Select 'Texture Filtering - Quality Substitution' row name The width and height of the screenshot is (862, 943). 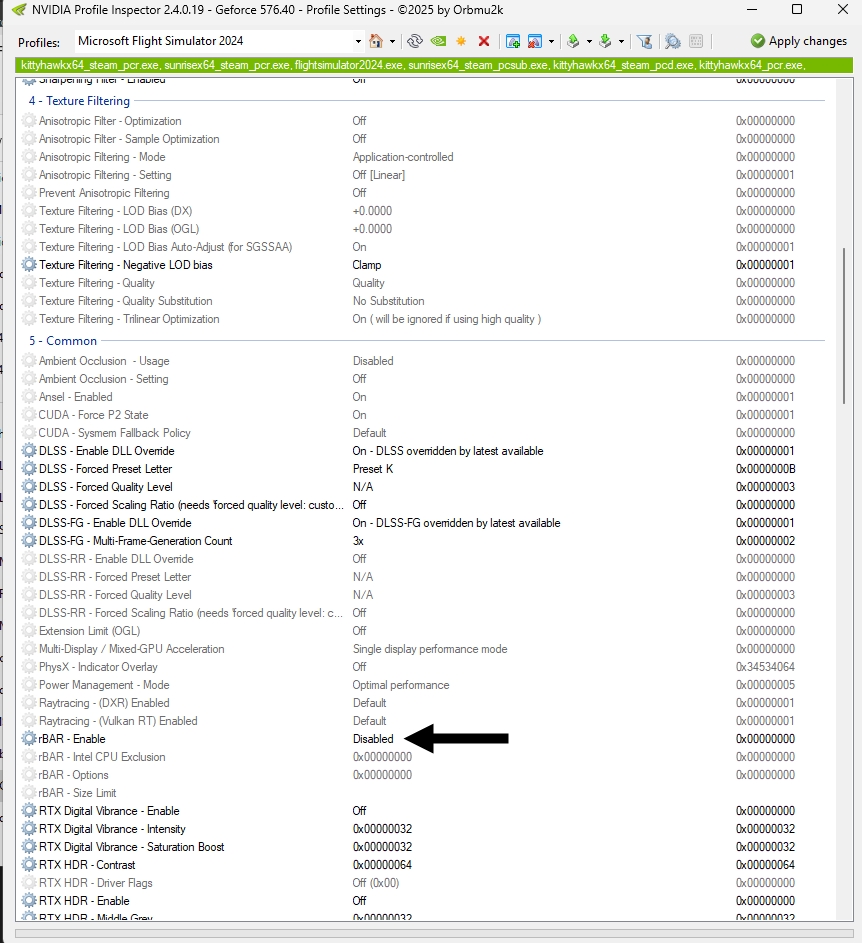click(126, 301)
